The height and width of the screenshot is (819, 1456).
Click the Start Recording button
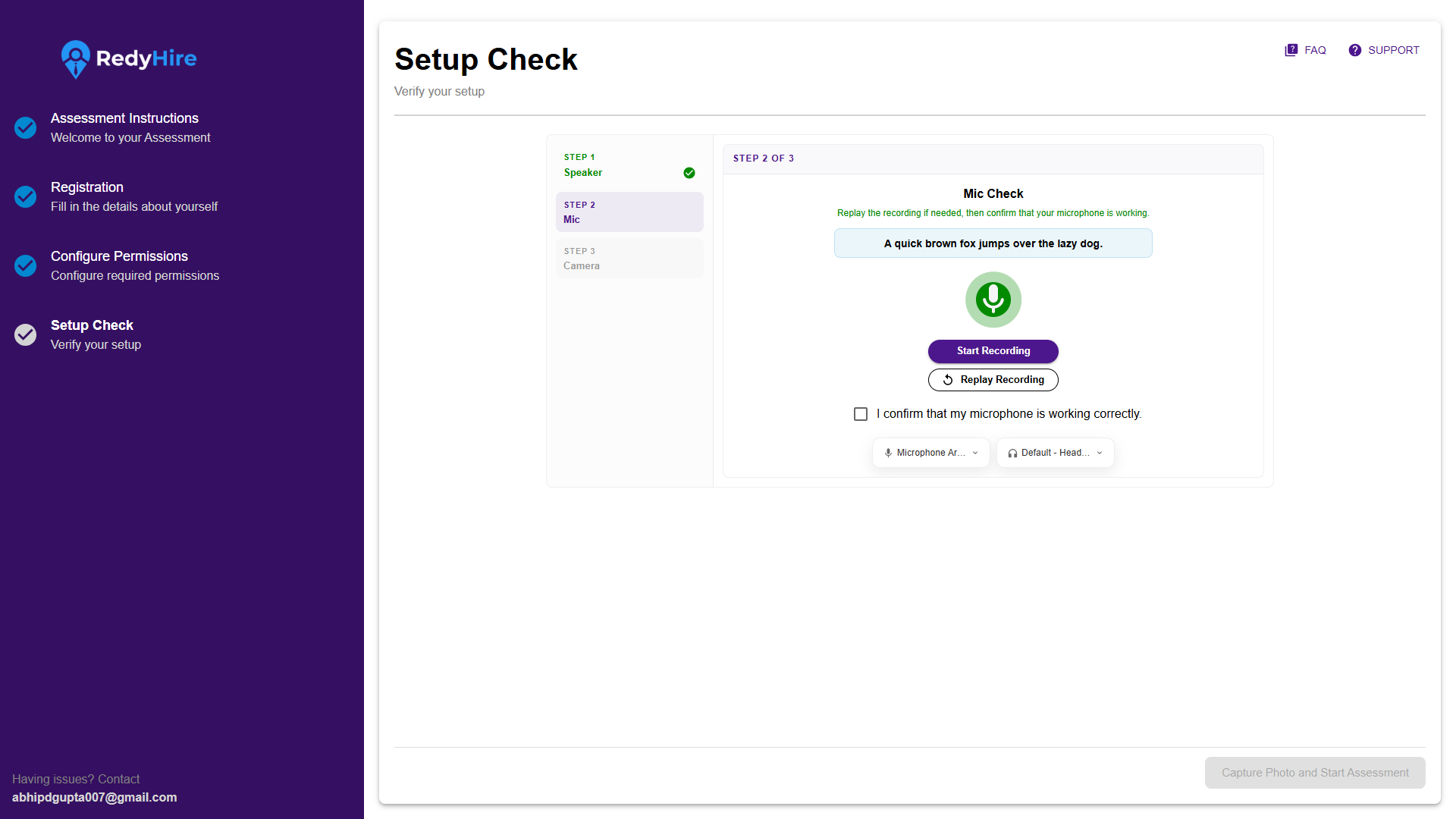993,351
